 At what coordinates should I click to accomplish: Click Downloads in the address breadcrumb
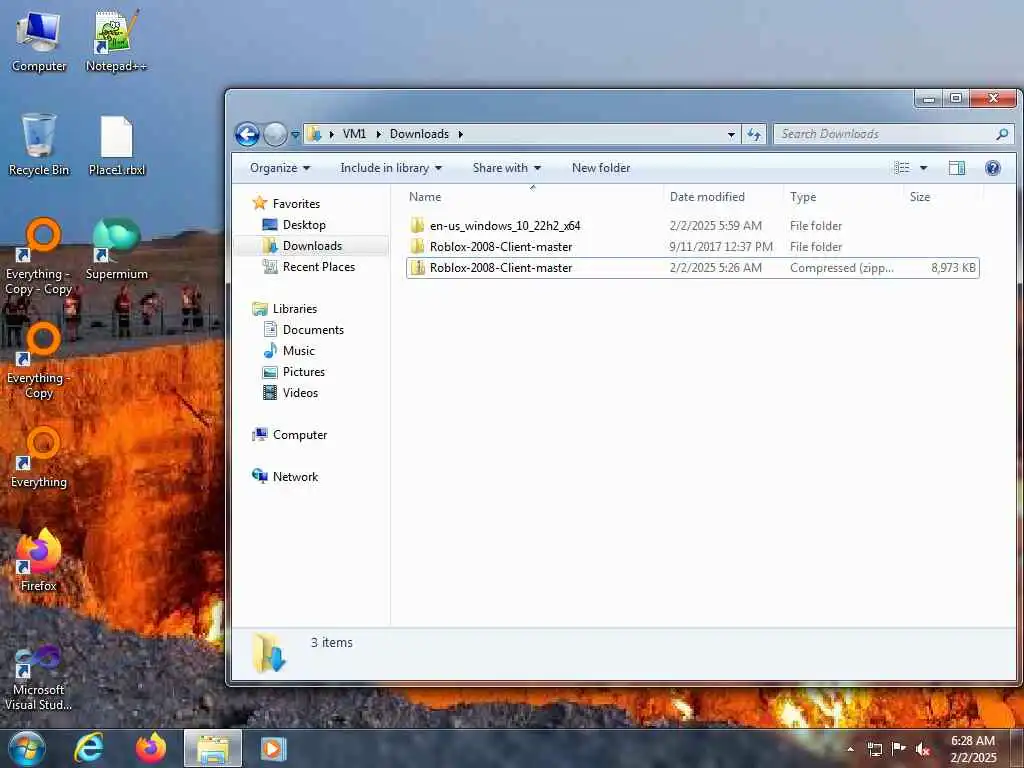(x=419, y=134)
